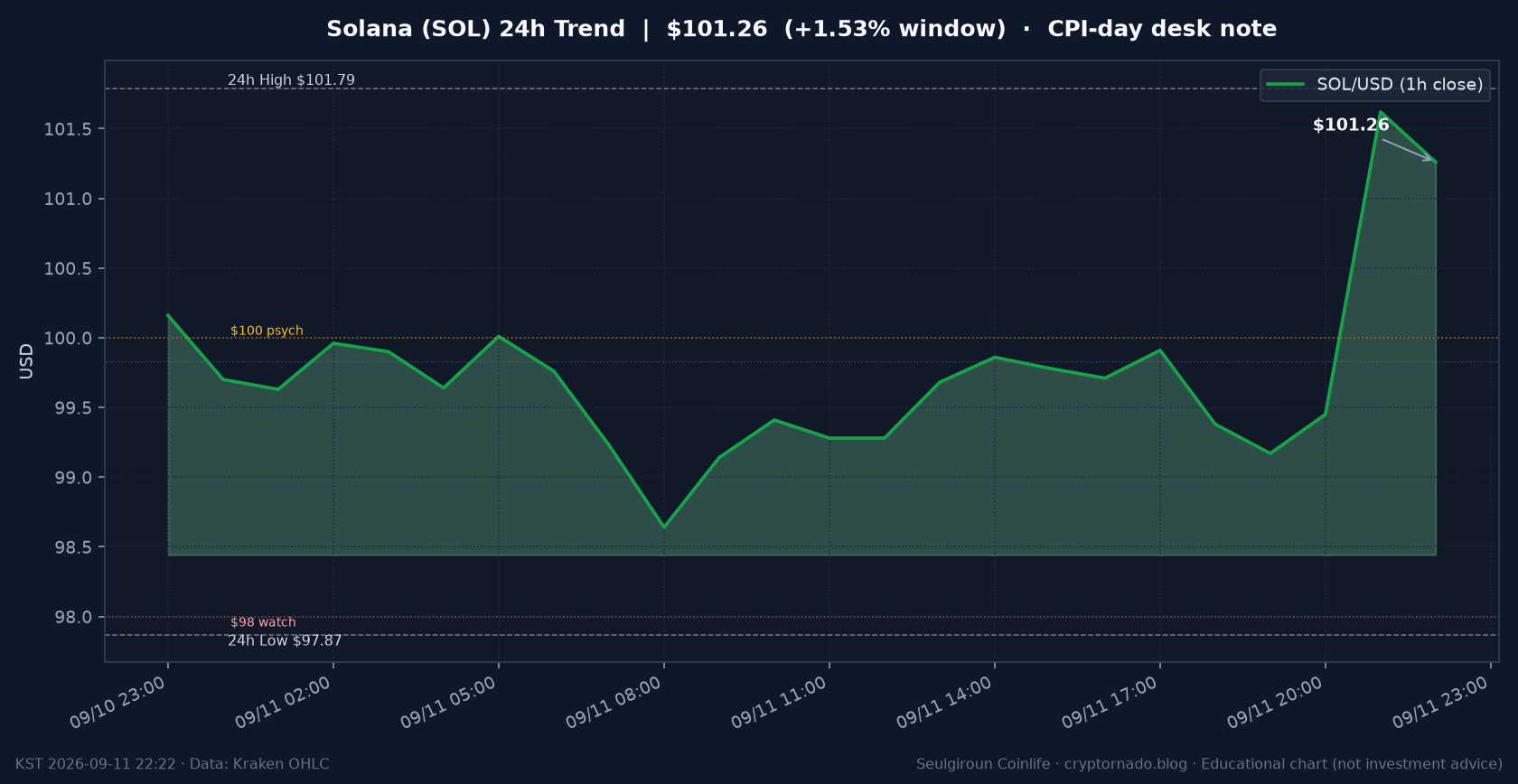Select the "09/11 14:00" x-axis label
This screenshot has height=784, width=1518.
[x=945, y=702]
